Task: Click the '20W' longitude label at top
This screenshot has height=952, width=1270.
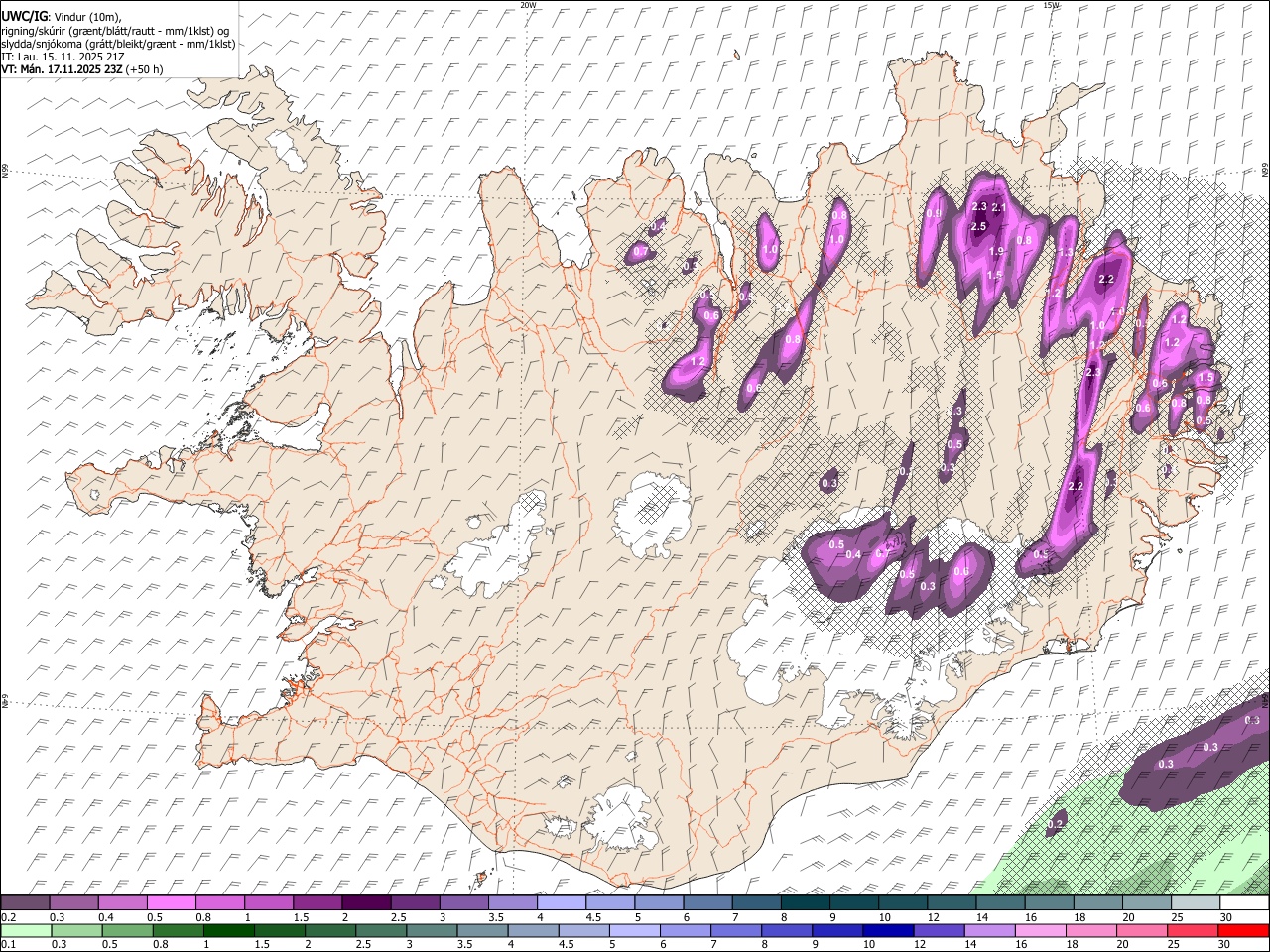Action: pyautogui.click(x=528, y=5)
